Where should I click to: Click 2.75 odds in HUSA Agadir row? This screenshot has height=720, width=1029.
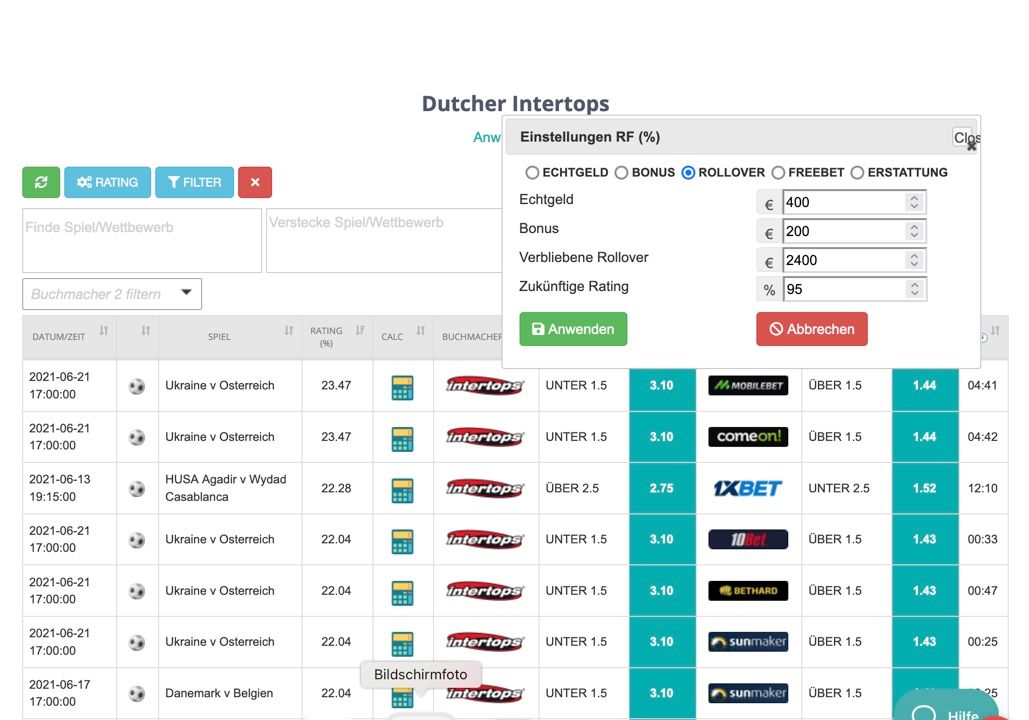[x=662, y=488]
